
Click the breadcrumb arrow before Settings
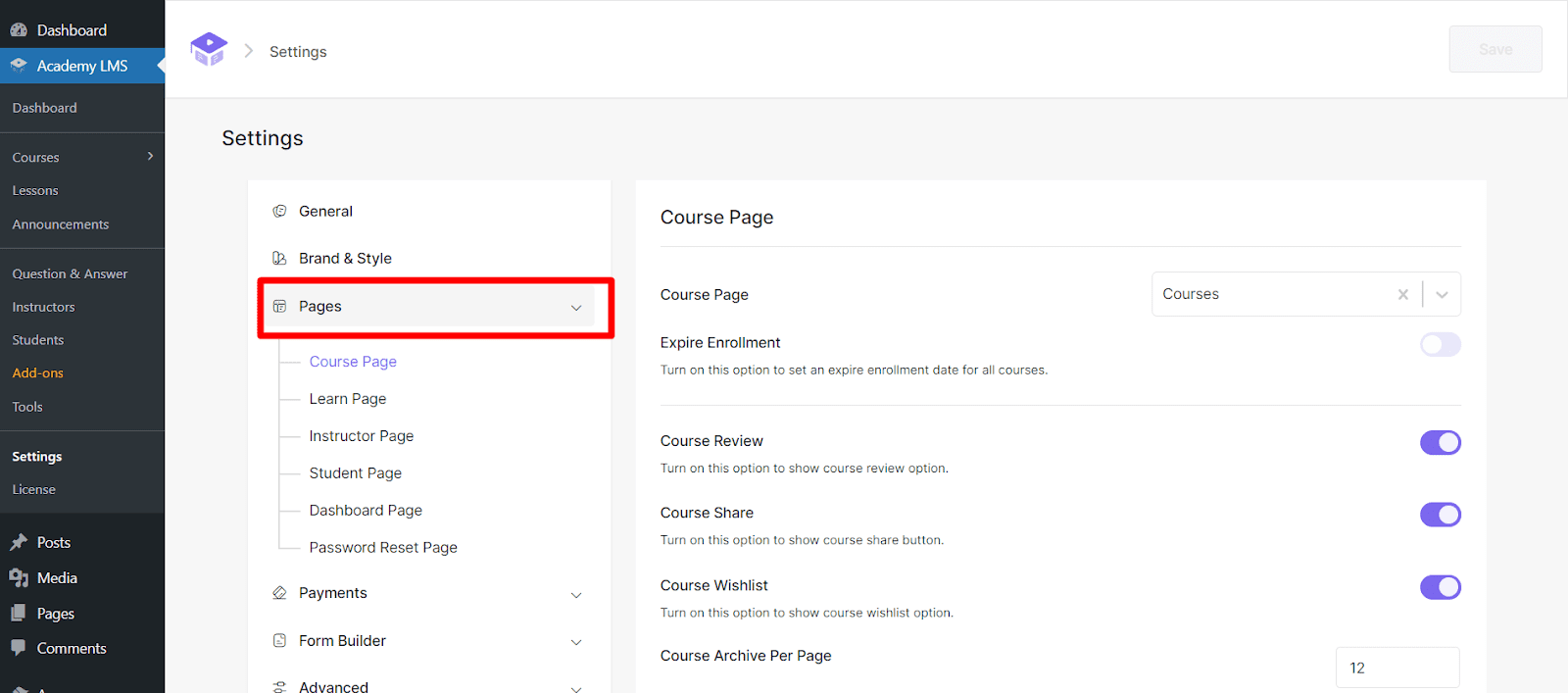tap(248, 51)
